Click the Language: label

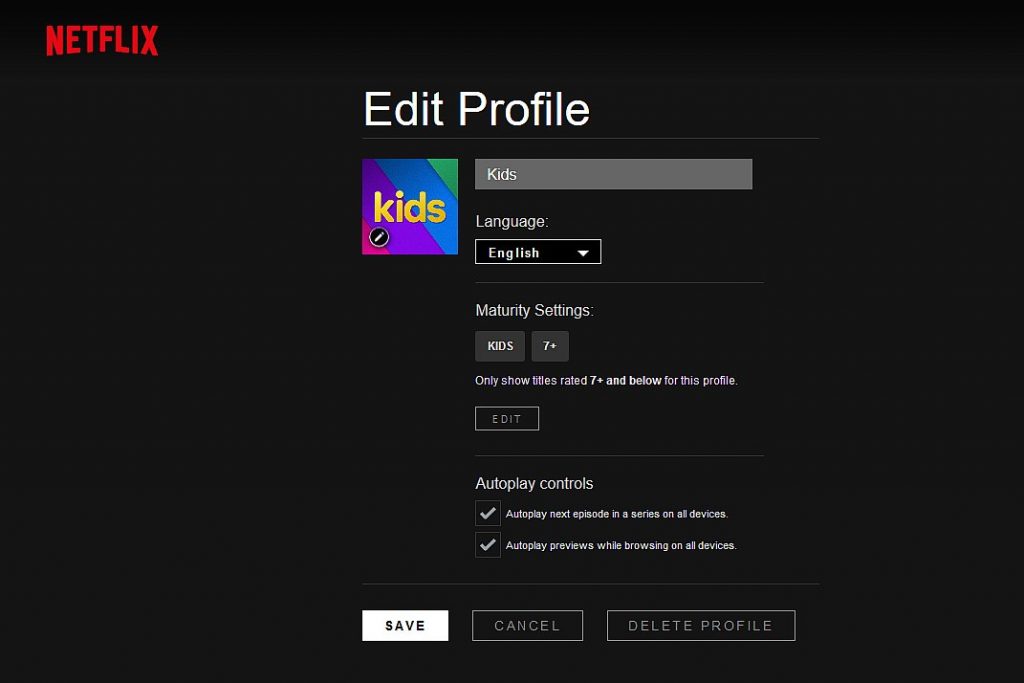[512, 221]
